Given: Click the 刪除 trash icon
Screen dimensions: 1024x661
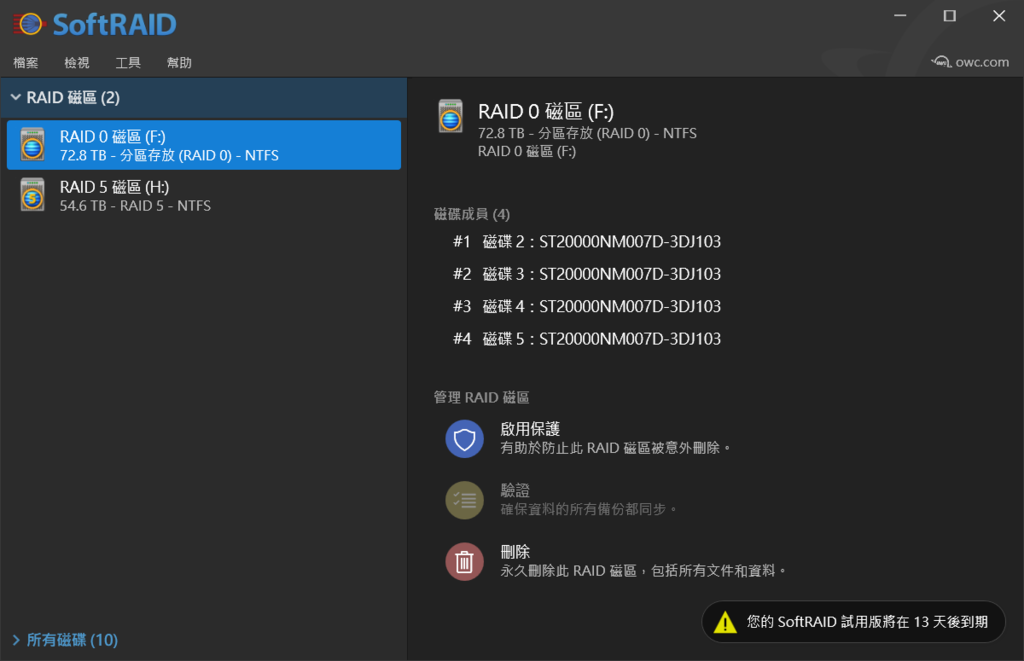Looking at the screenshot, I should coord(464,562).
